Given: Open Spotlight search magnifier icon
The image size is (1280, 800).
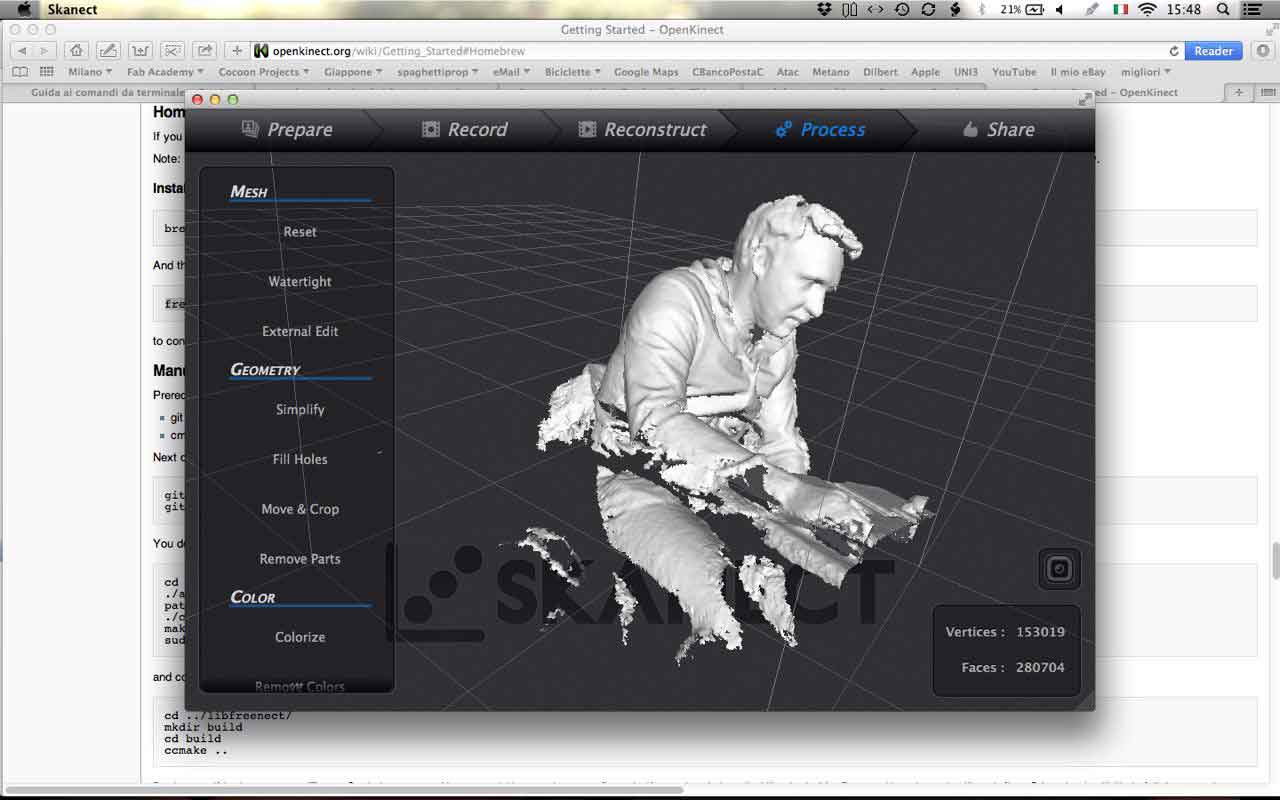Looking at the screenshot, I should point(1223,9).
